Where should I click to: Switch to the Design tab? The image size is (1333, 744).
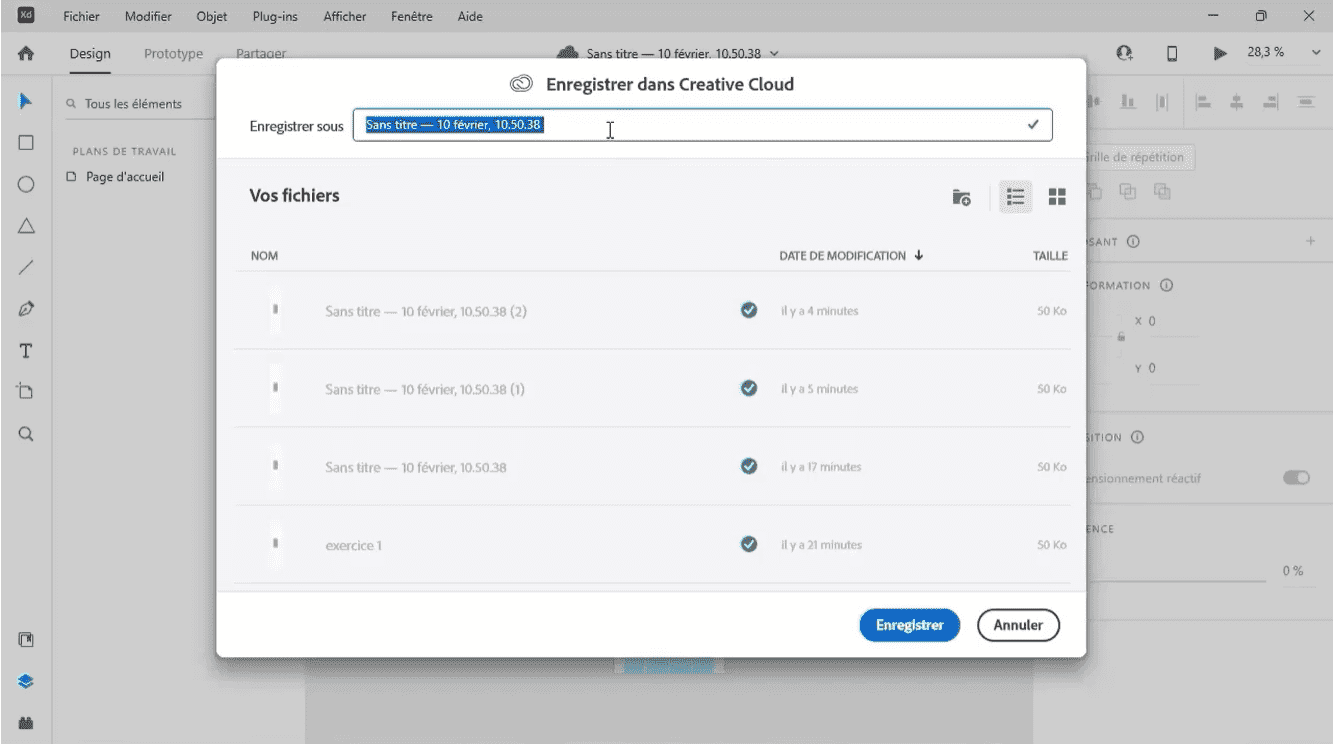[x=90, y=54]
